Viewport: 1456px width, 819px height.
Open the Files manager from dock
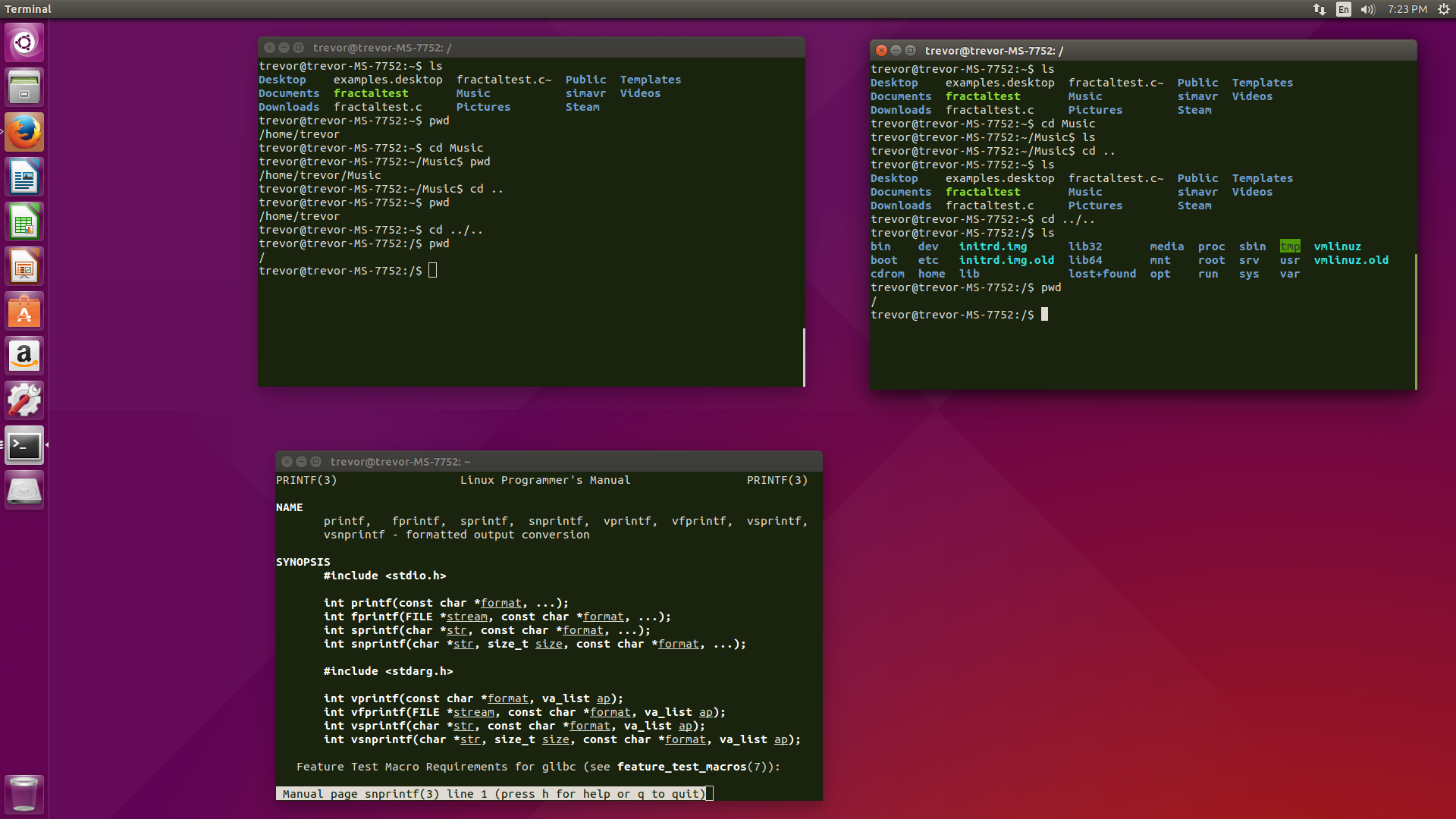[24, 87]
